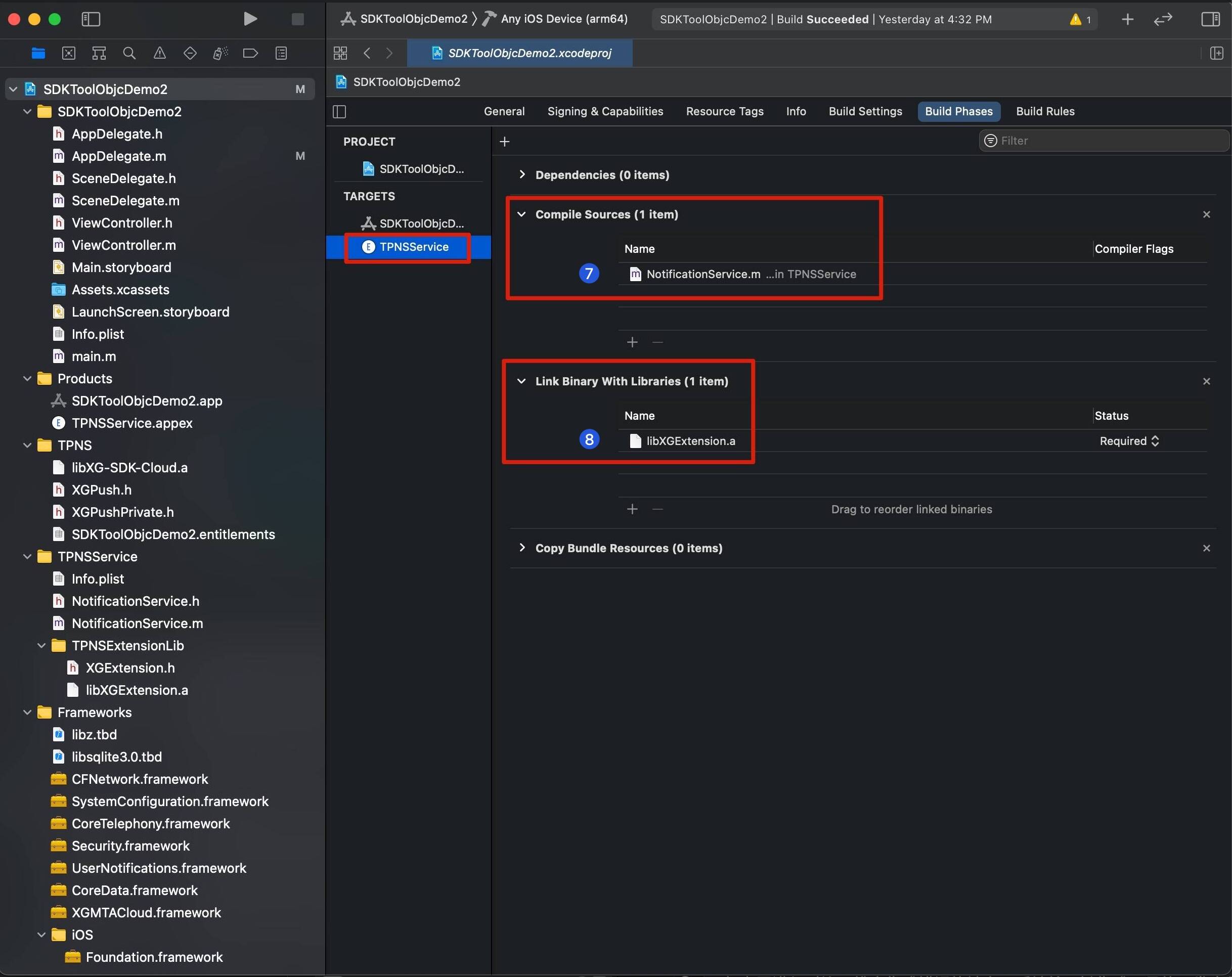Select XGMTACloud.framework
The width and height of the screenshot is (1232, 977).
point(146,912)
